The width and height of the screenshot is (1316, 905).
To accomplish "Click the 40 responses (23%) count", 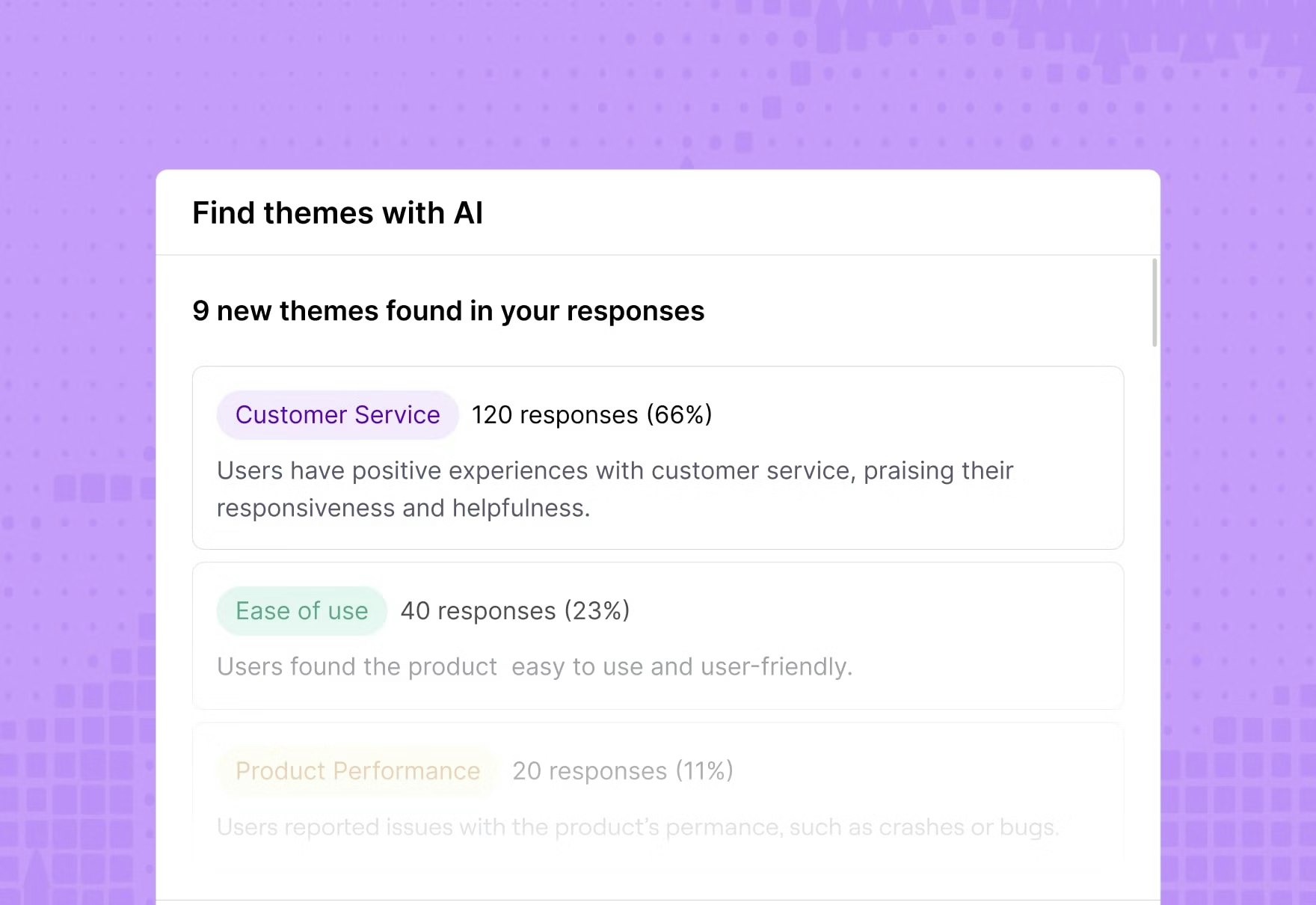I will tap(514, 610).
